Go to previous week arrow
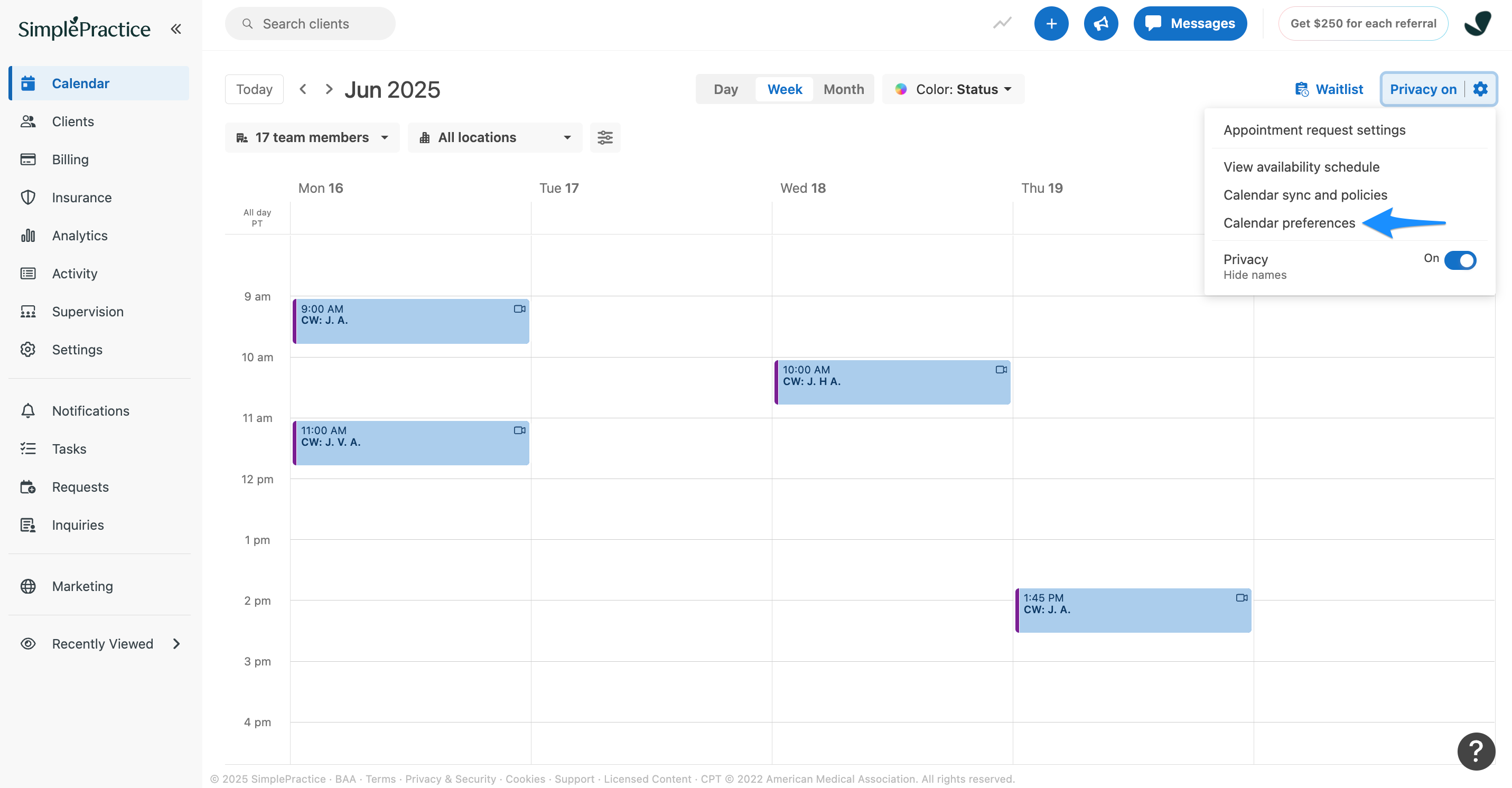The height and width of the screenshot is (788, 1512). pyautogui.click(x=303, y=89)
